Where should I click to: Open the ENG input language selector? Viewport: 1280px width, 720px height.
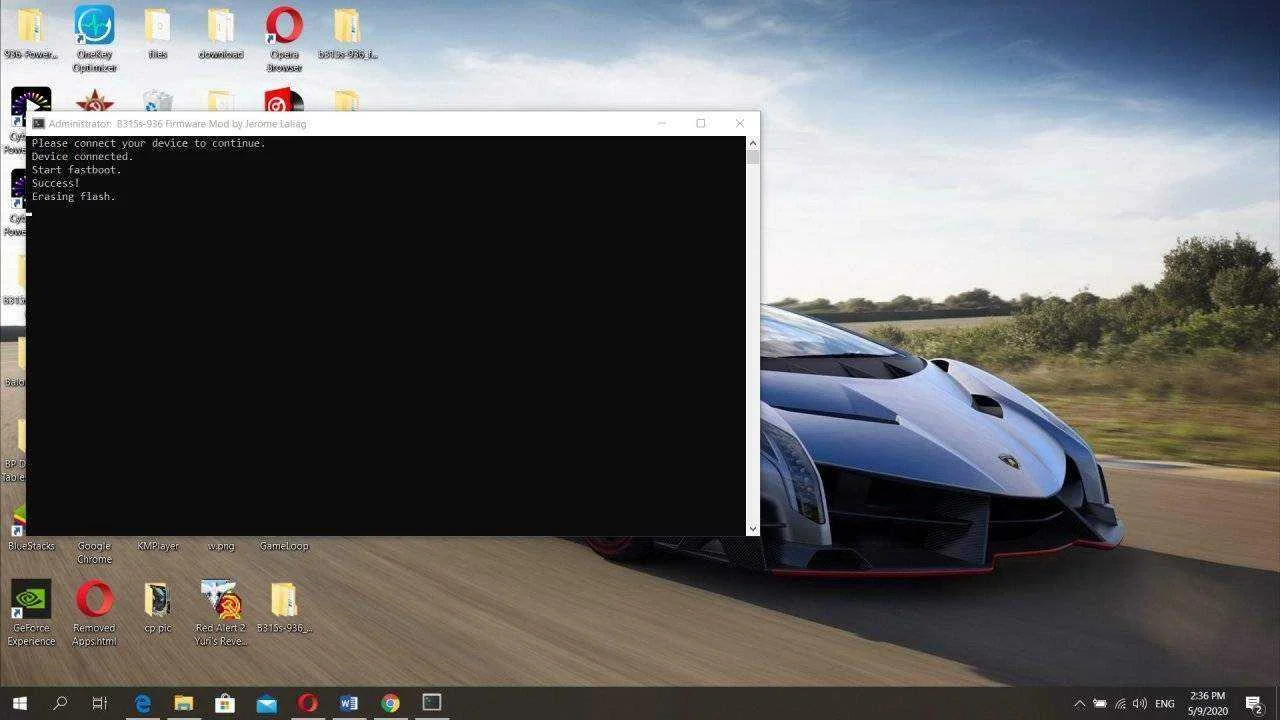click(x=1165, y=704)
